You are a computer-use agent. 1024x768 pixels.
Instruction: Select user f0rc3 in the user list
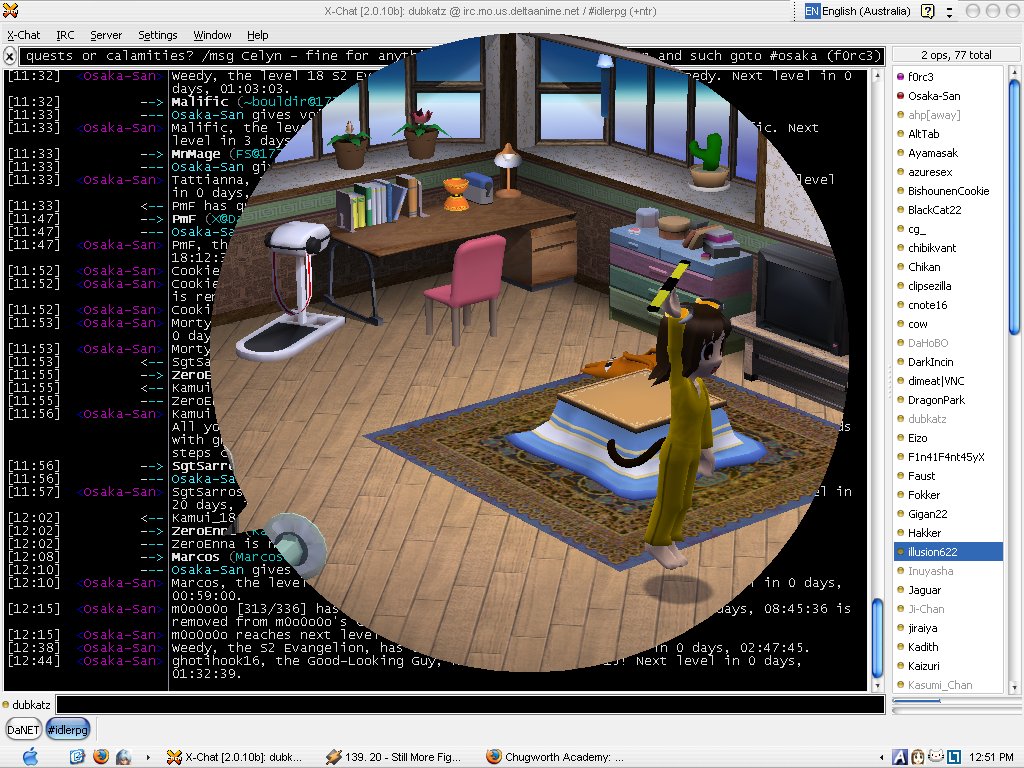tap(948, 77)
